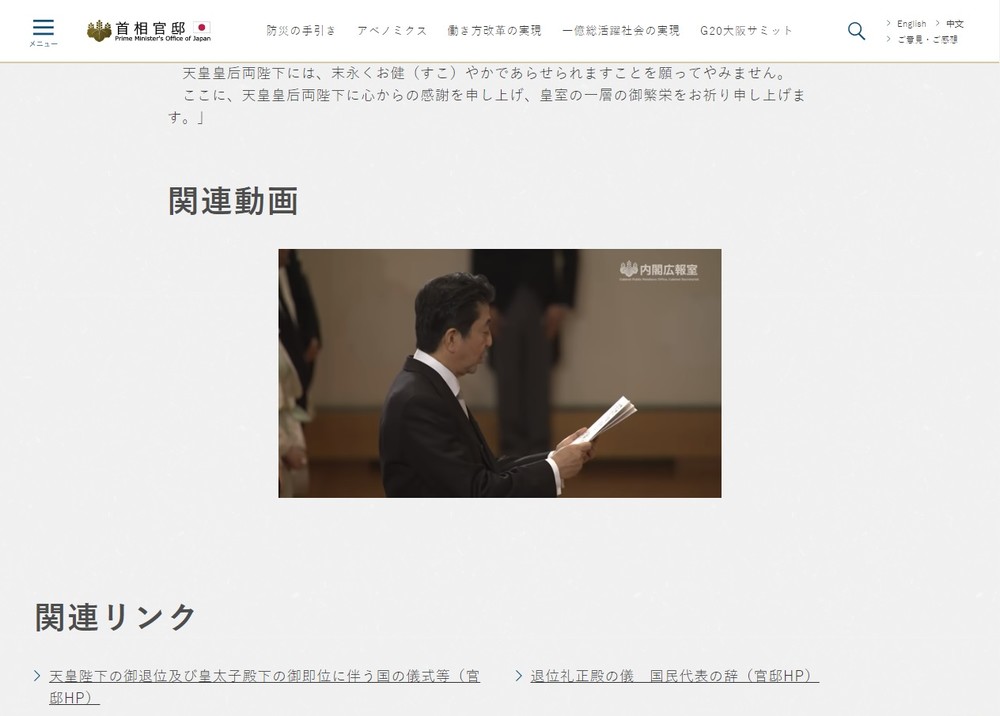Viewport: 1000px width, 716px height.
Task: Switch the site language to English
Action: pos(911,23)
